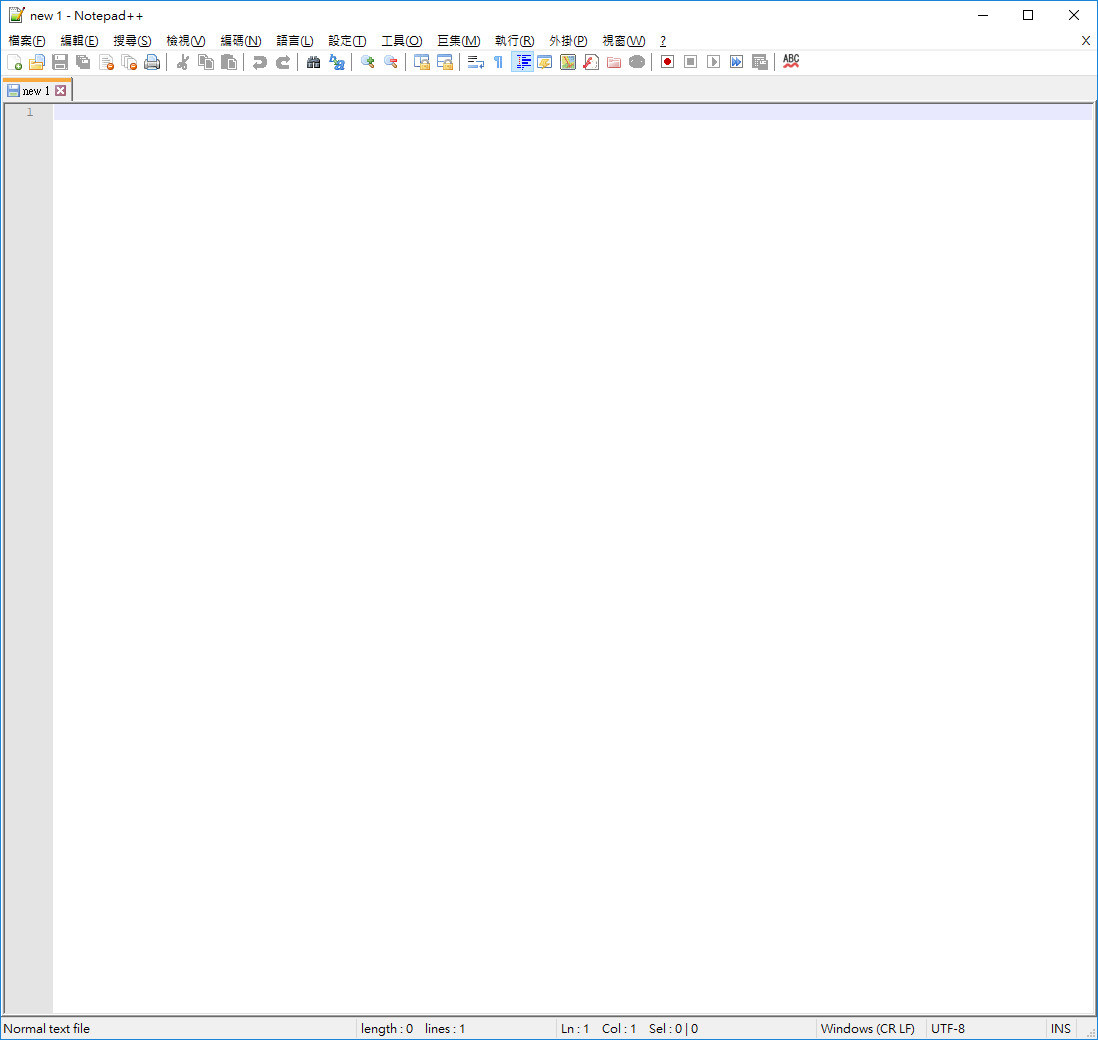Toggle word wrap in the toolbar
Image resolution: width=1098 pixels, height=1040 pixels.
click(476, 62)
